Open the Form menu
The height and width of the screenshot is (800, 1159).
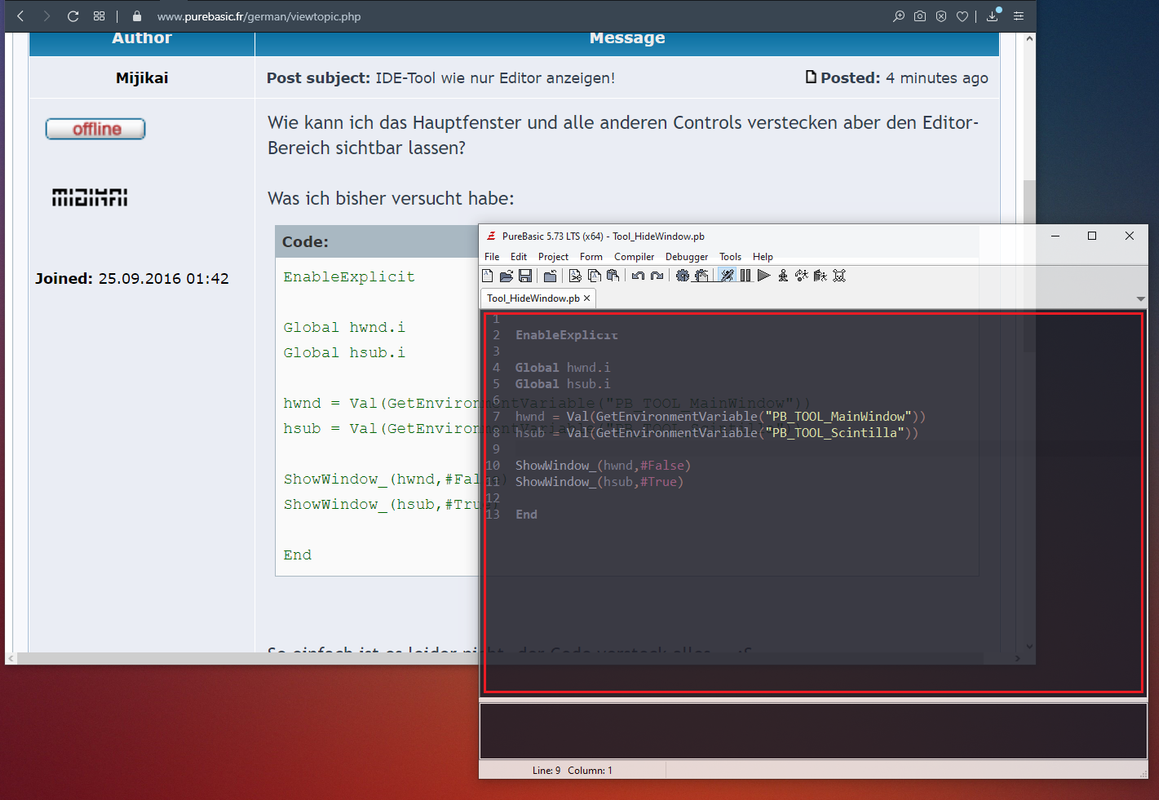[591, 257]
